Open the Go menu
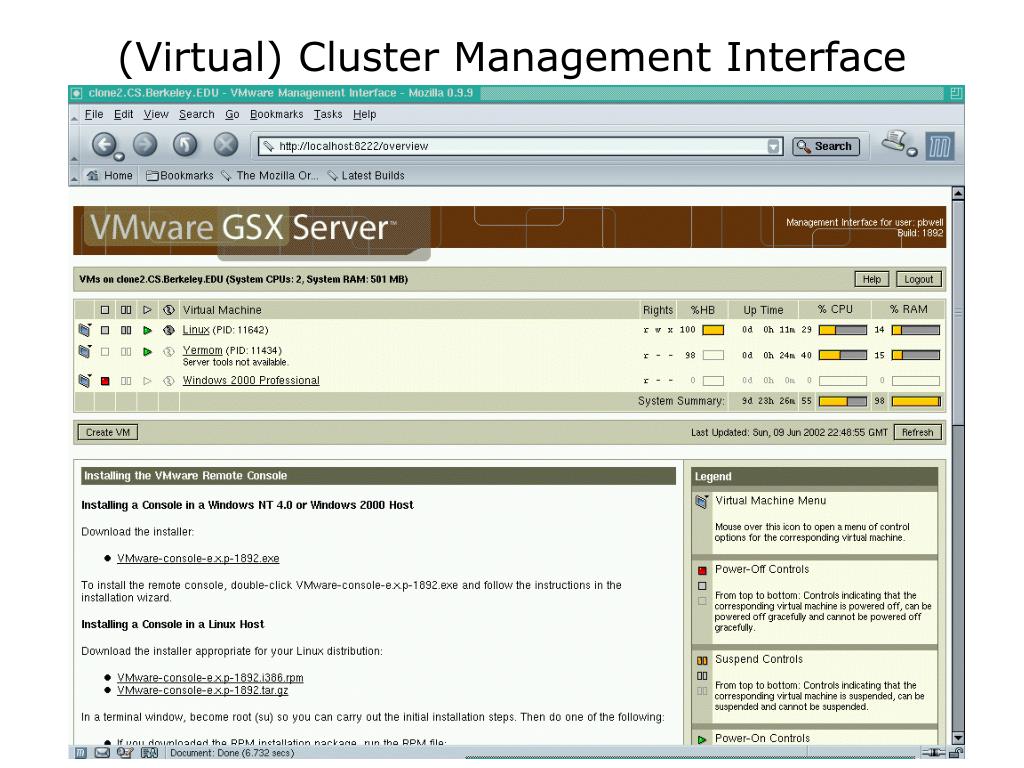This screenshot has width=1024, height=768. click(232, 114)
